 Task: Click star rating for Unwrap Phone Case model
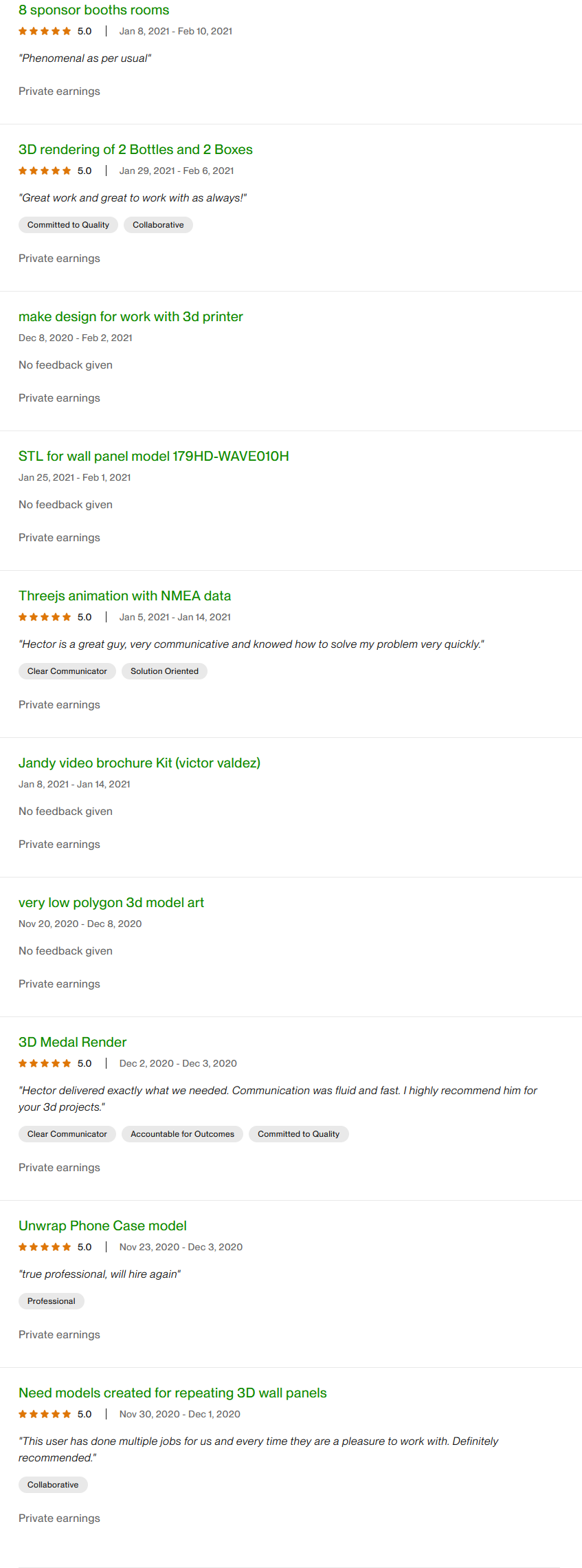tap(45, 1248)
